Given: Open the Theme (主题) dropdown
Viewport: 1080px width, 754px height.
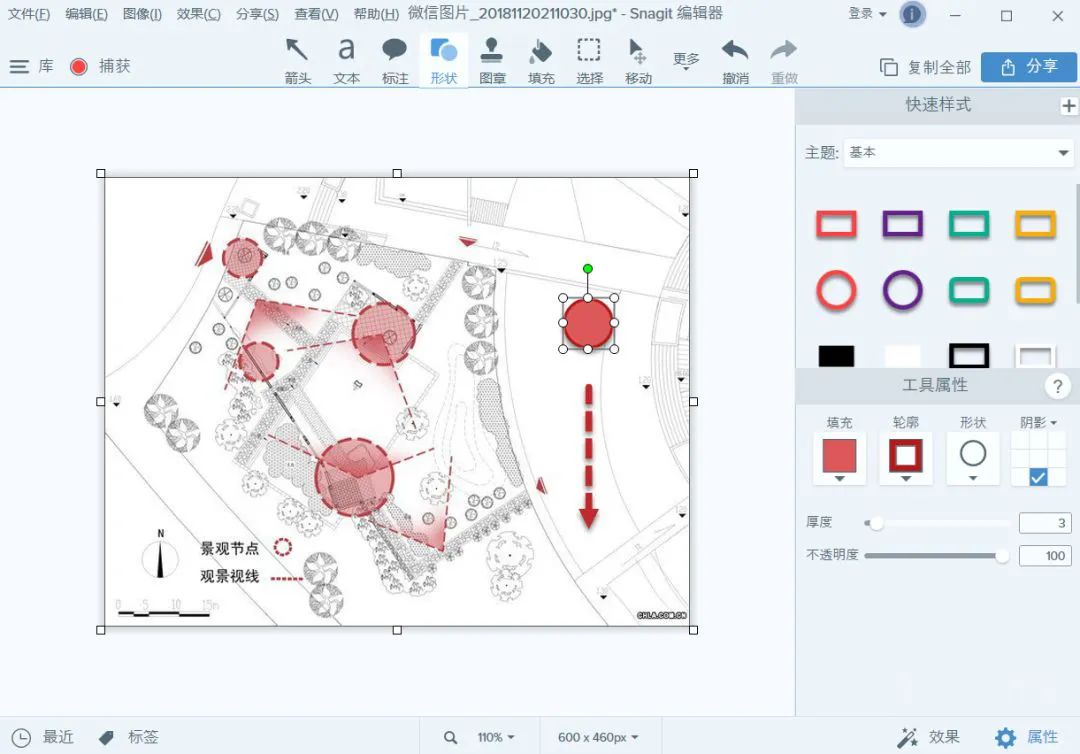Looking at the screenshot, I should (x=958, y=152).
